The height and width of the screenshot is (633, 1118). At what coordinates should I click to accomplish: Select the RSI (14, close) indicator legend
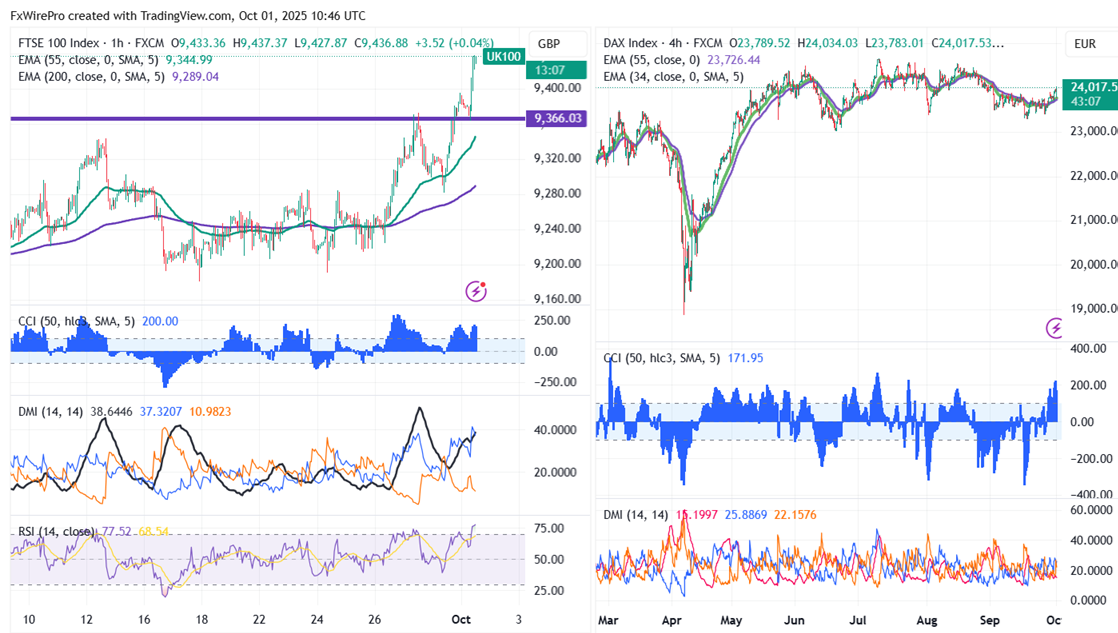56,531
